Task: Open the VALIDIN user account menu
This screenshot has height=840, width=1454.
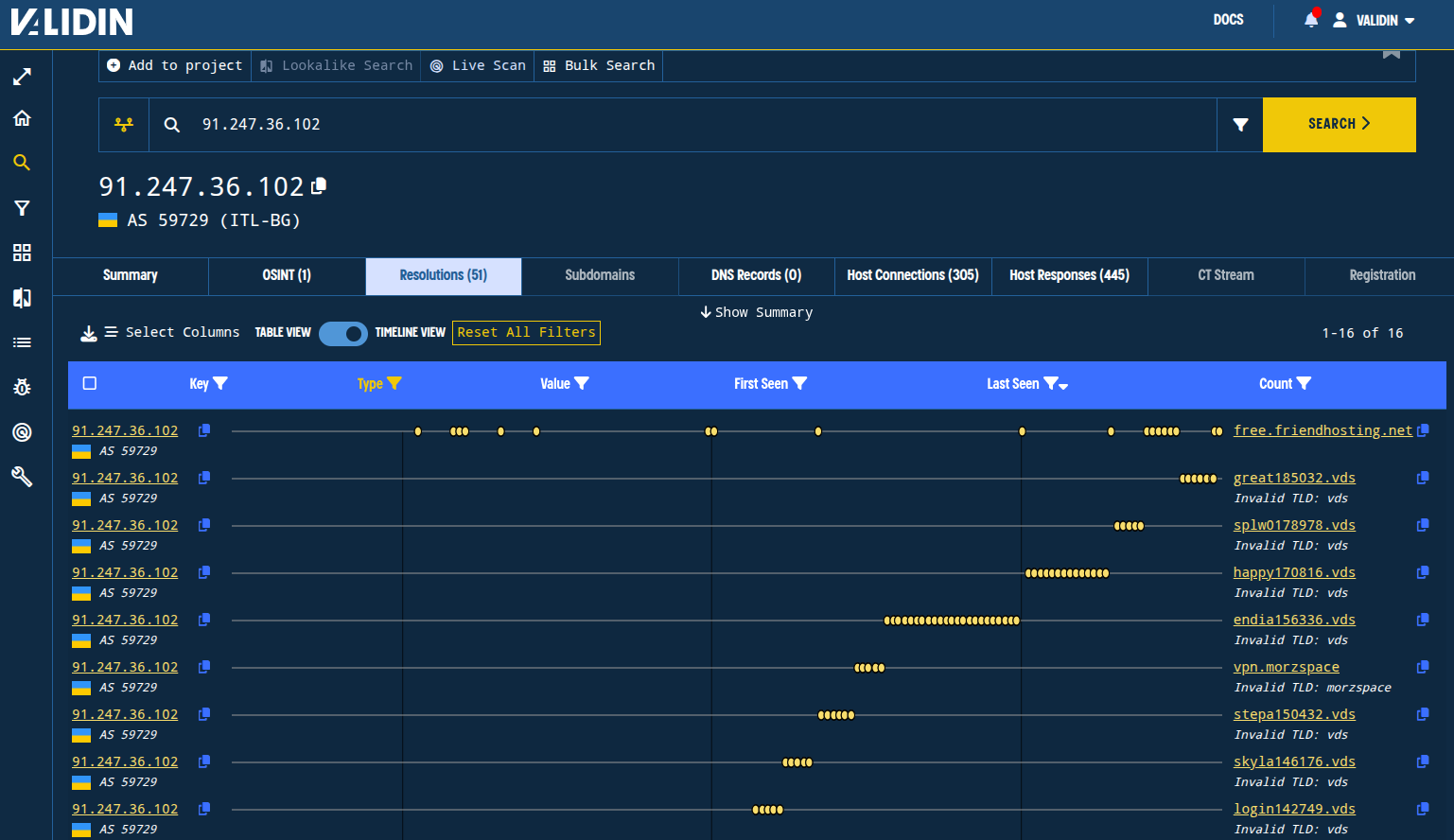Action: (1374, 20)
